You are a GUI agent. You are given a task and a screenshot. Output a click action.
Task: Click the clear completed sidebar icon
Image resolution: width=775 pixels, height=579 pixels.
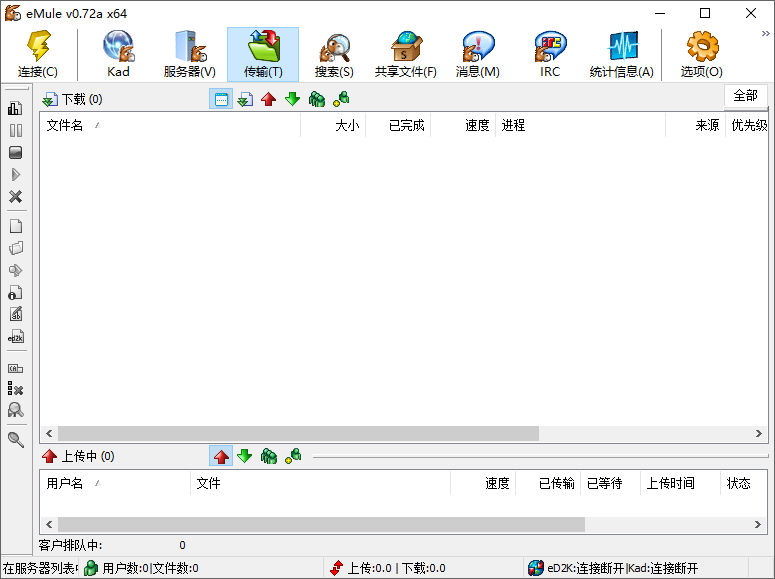pos(15,389)
